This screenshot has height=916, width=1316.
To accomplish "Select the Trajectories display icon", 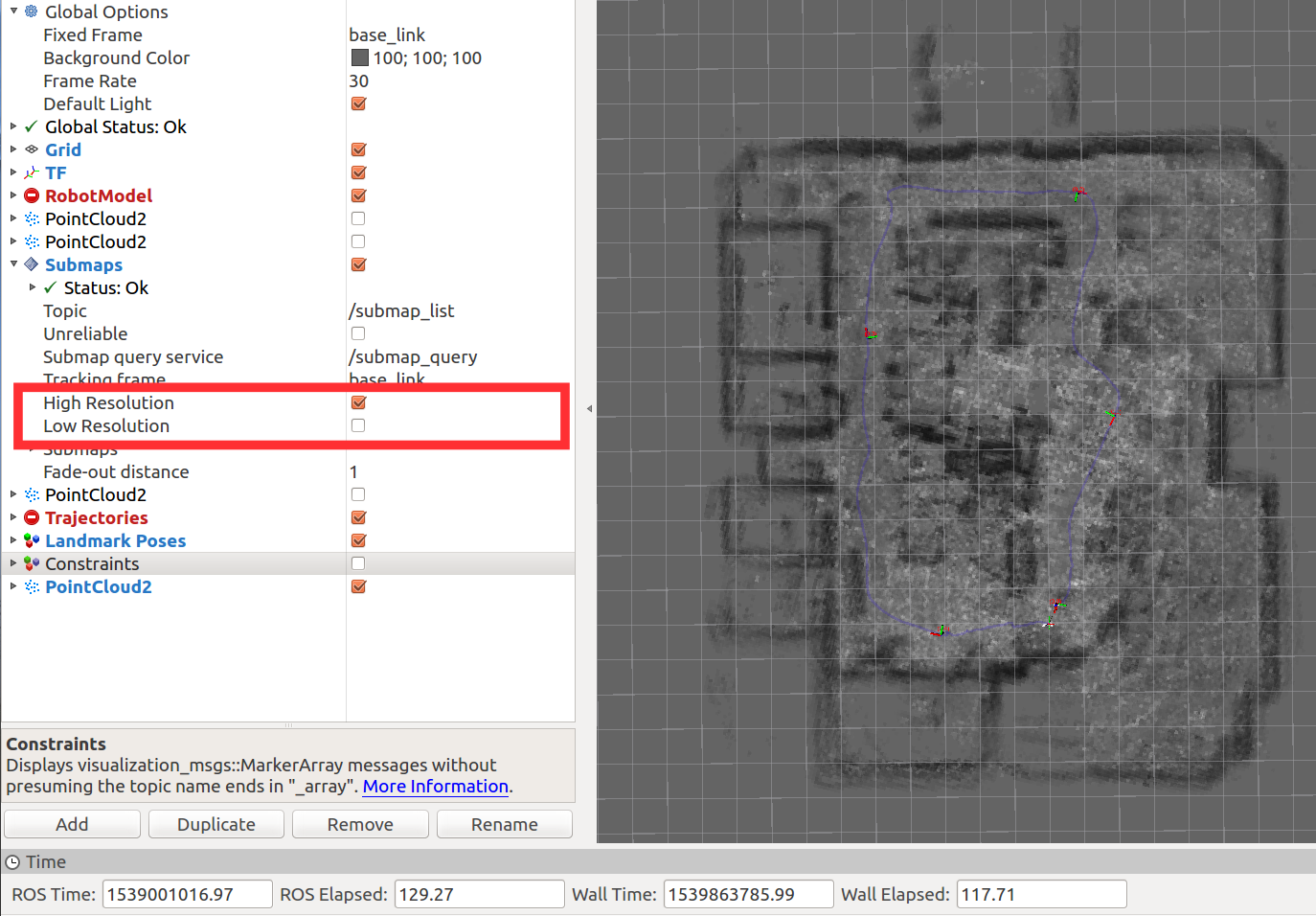I will (32, 517).
